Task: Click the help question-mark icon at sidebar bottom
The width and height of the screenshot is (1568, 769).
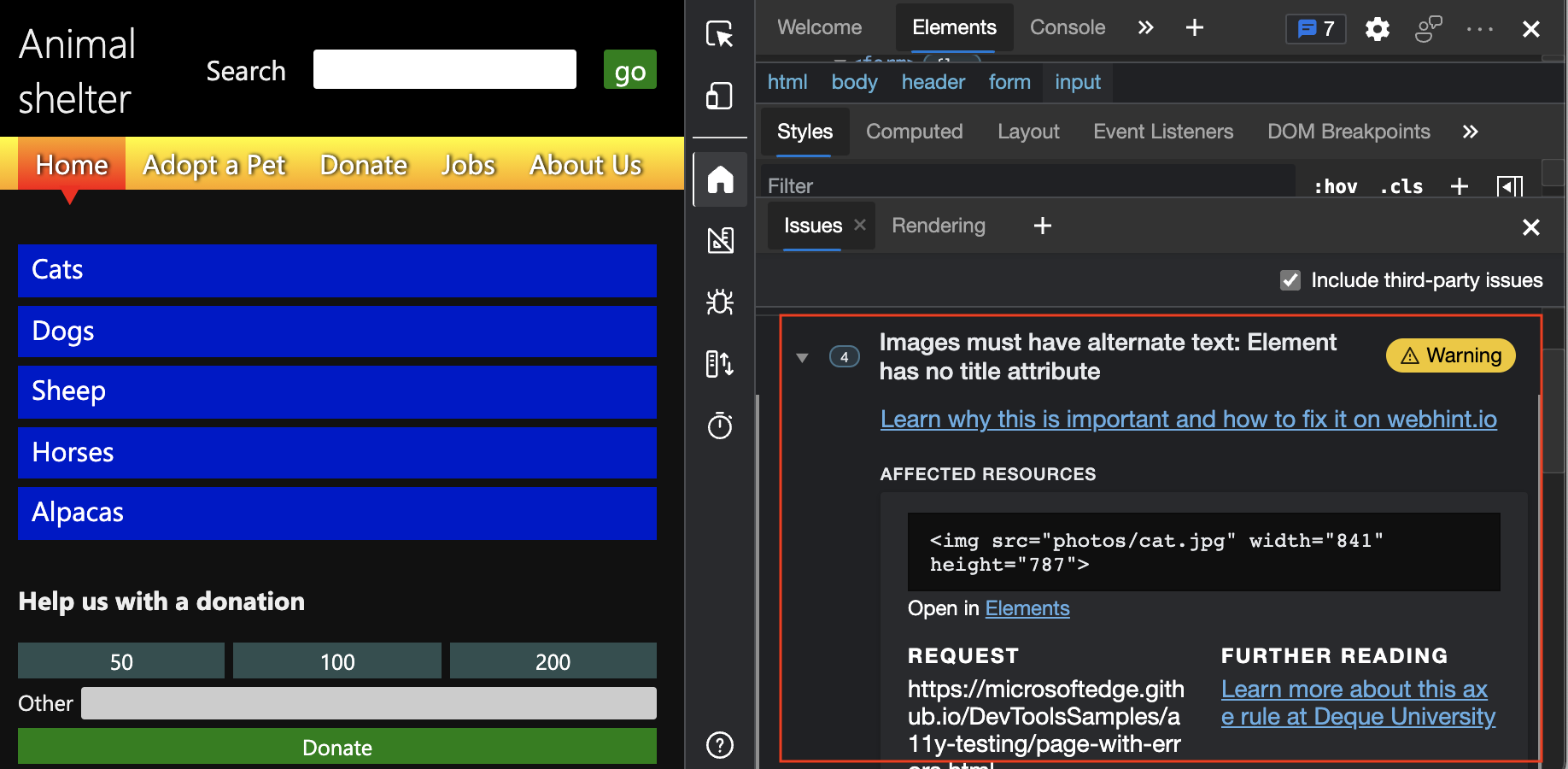Action: [720, 745]
